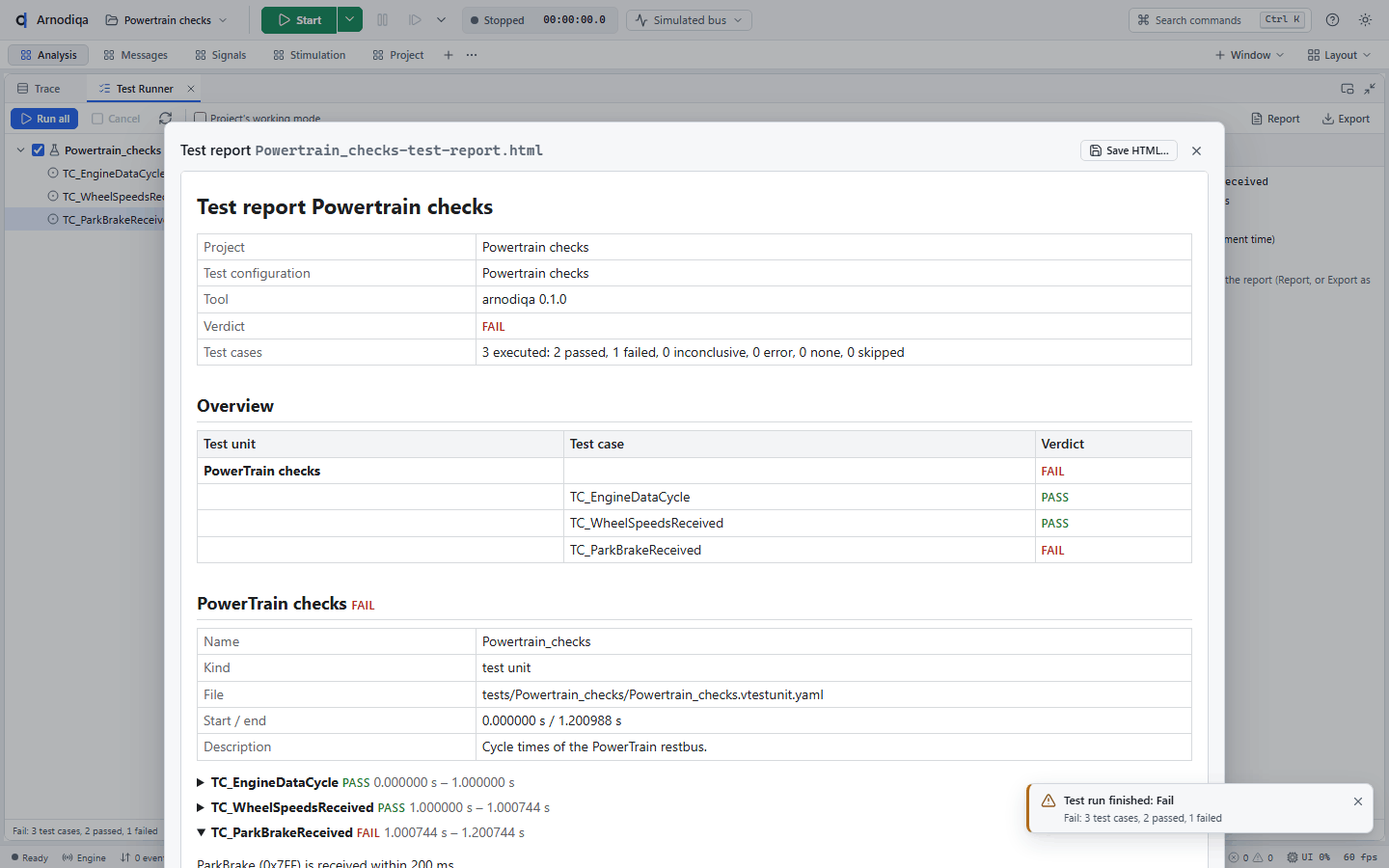
Task: Click the Arnodiqa logo icon
Action: [x=21, y=20]
